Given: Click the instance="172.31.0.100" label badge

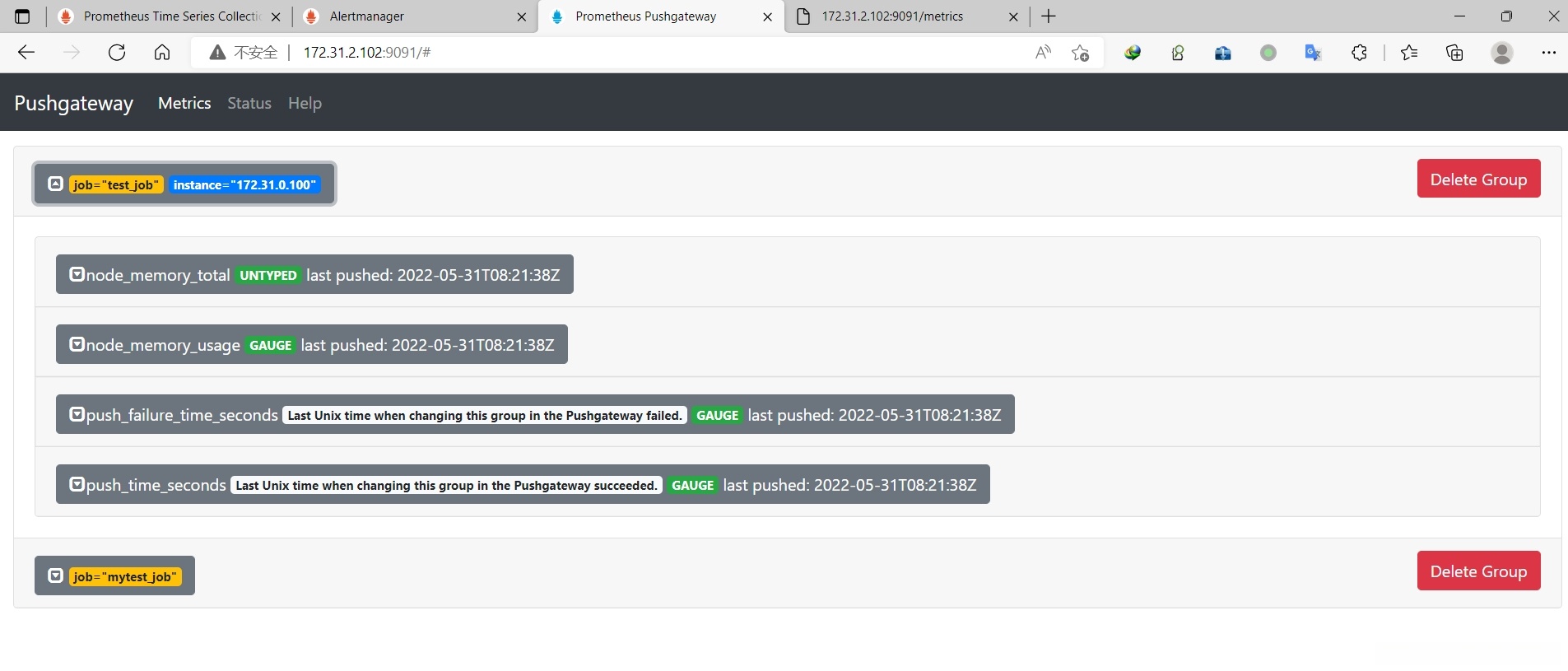Looking at the screenshot, I should 244,184.
